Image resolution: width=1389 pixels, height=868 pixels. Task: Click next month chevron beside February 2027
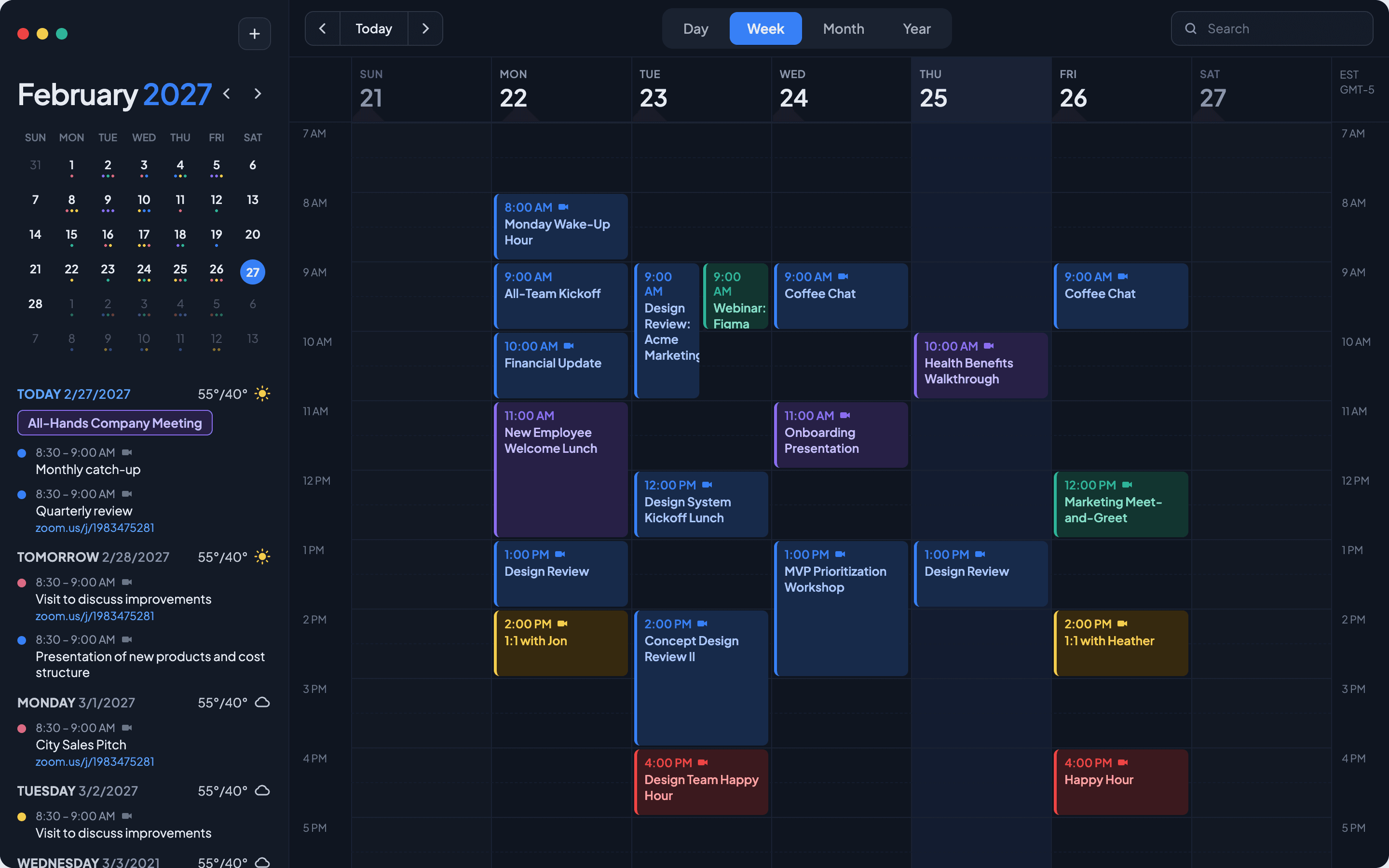258,94
